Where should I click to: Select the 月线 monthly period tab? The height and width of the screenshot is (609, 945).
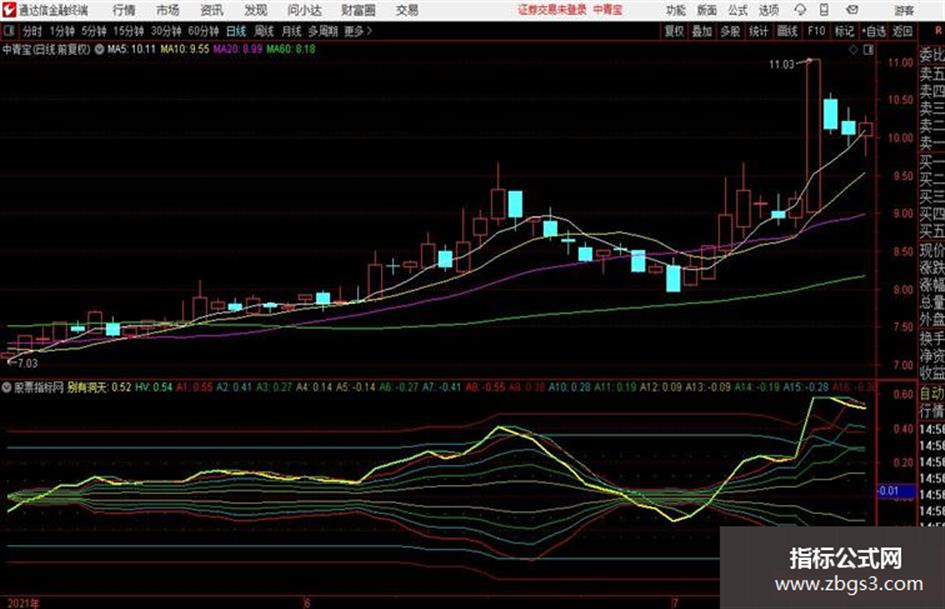point(292,31)
